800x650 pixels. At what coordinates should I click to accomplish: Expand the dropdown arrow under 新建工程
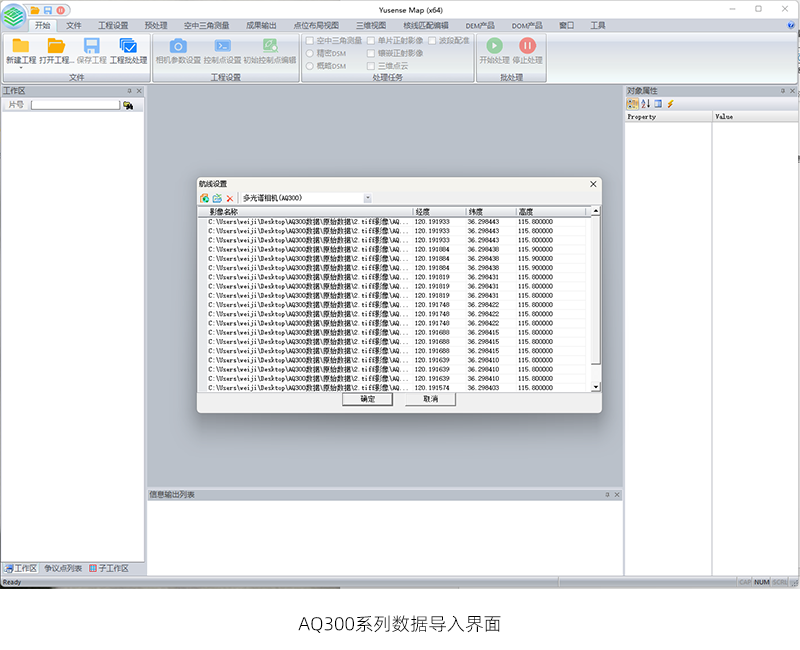pos(20,68)
